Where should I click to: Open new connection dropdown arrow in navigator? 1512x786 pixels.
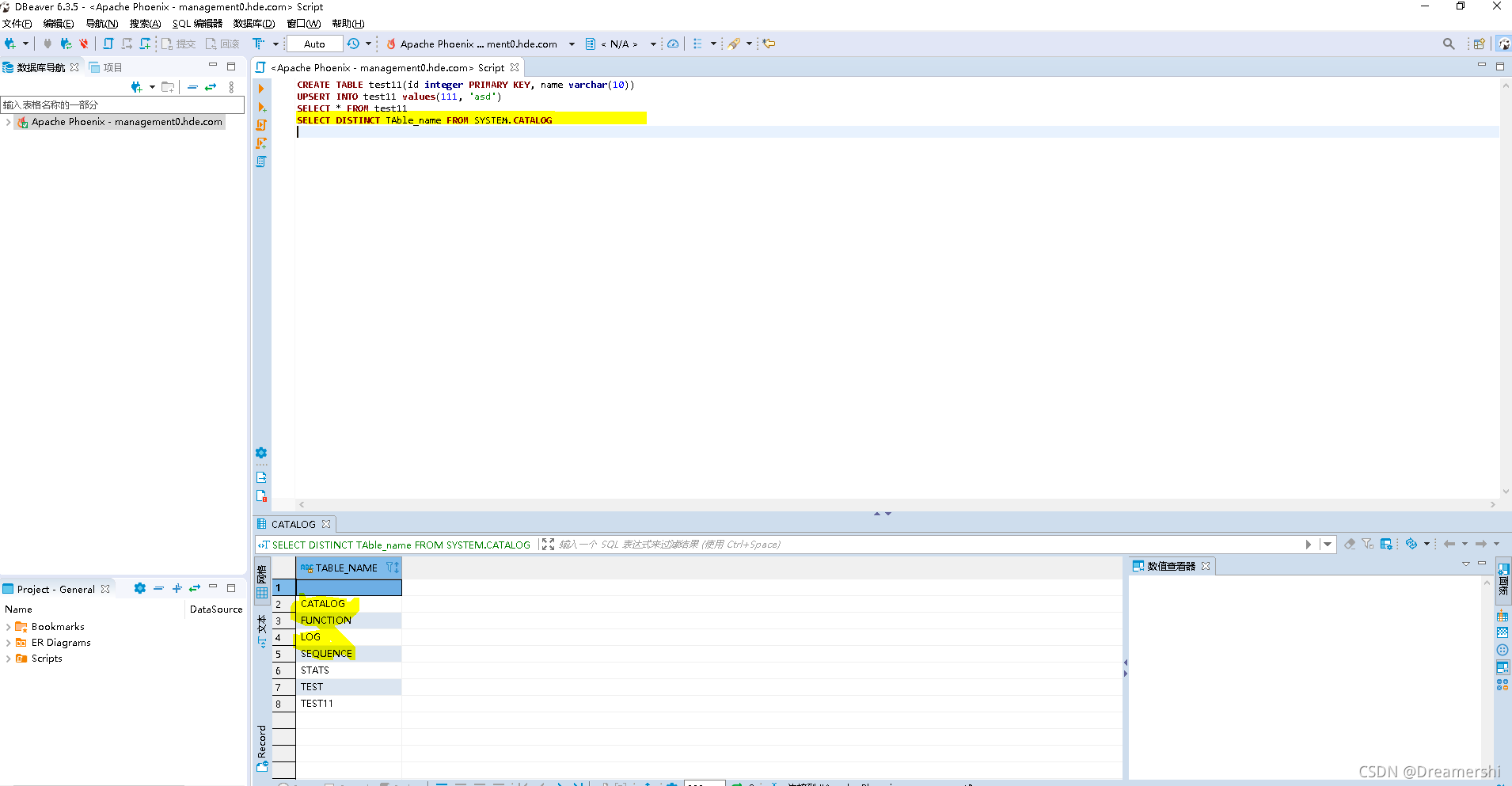(152, 87)
